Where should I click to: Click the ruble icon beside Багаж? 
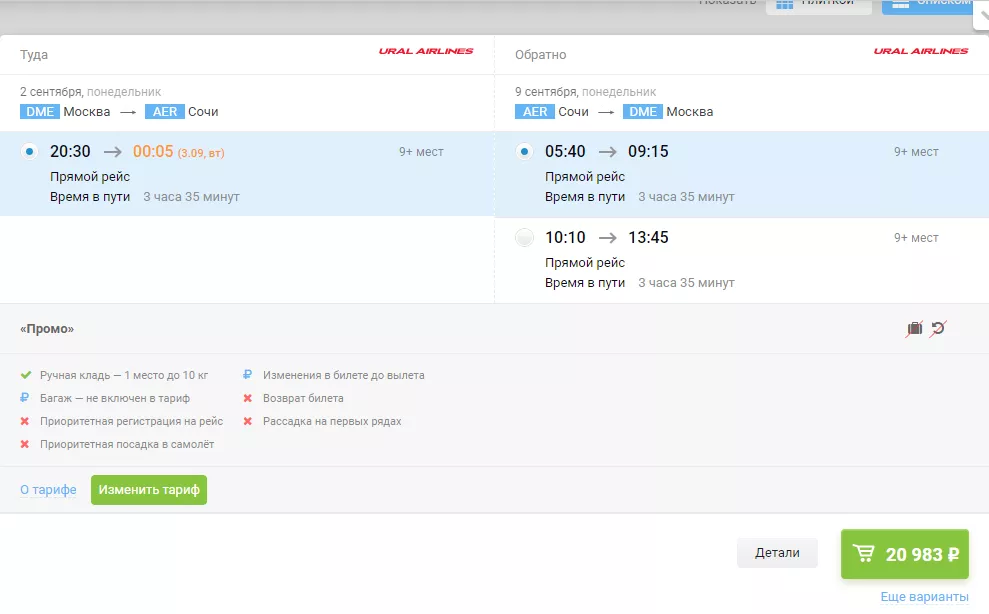coord(26,398)
